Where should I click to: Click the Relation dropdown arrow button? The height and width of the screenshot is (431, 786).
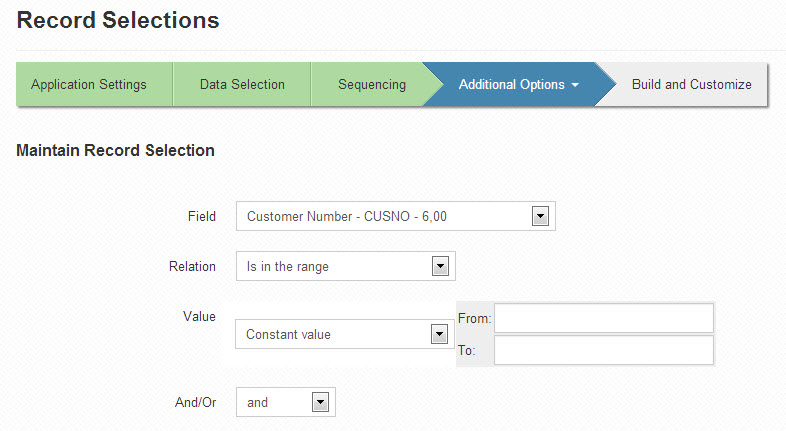pos(440,266)
